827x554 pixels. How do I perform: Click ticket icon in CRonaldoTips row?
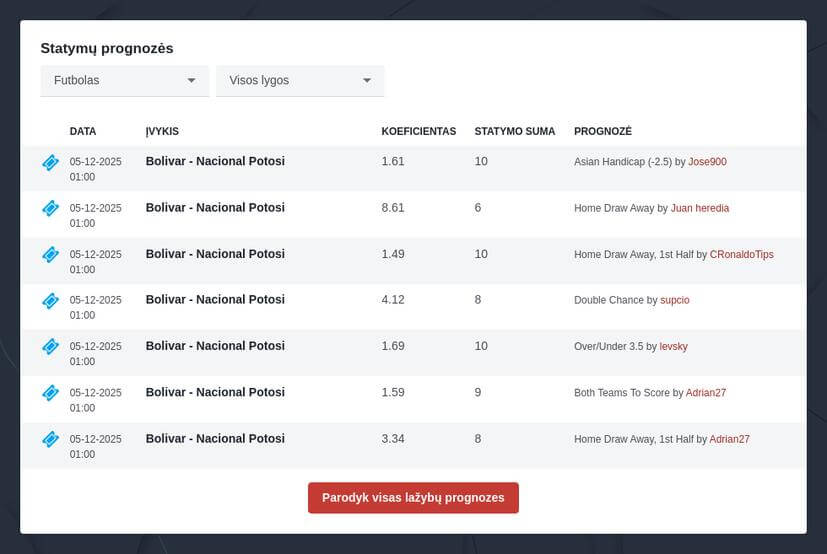point(50,254)
